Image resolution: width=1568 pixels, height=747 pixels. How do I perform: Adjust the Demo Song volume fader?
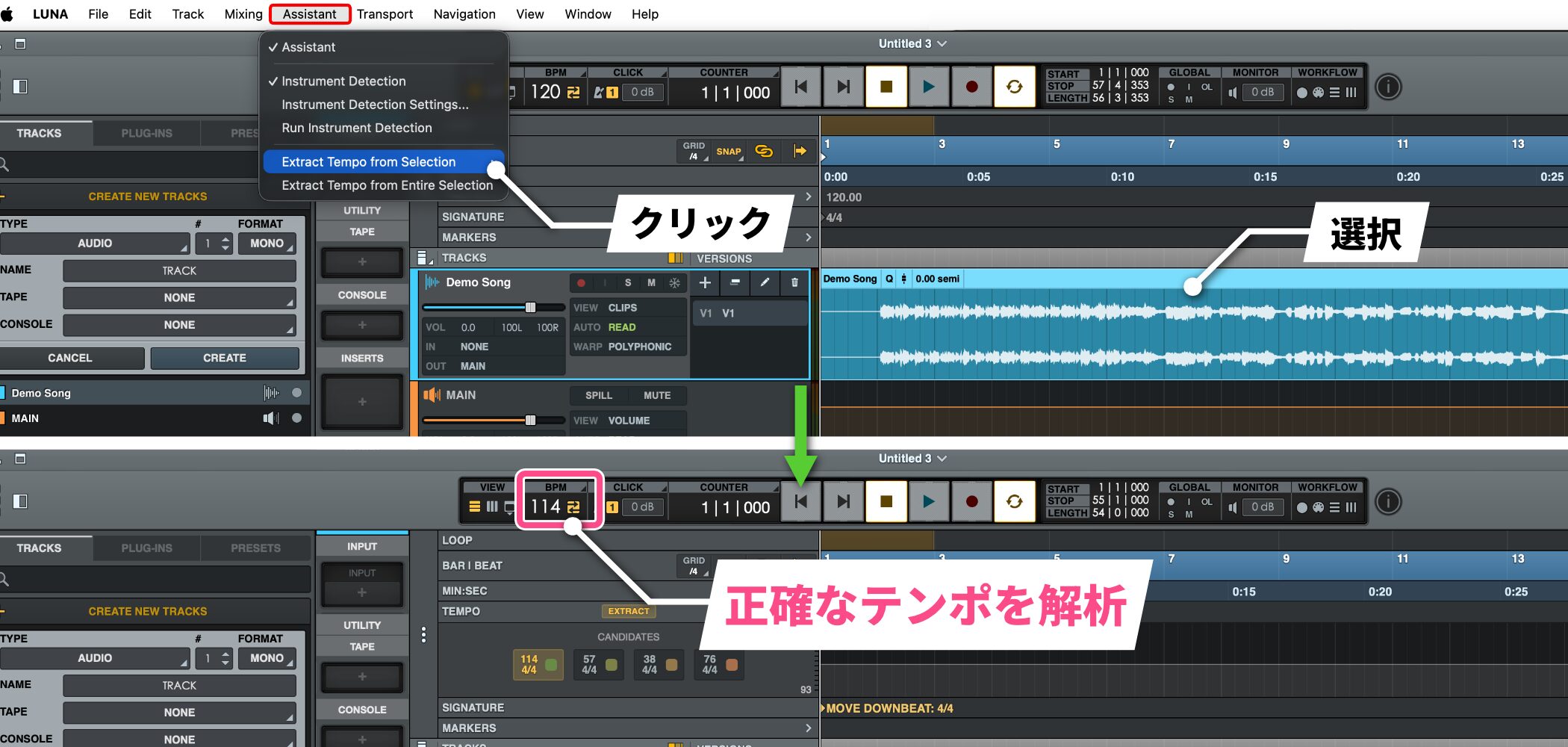click(530, 308)
